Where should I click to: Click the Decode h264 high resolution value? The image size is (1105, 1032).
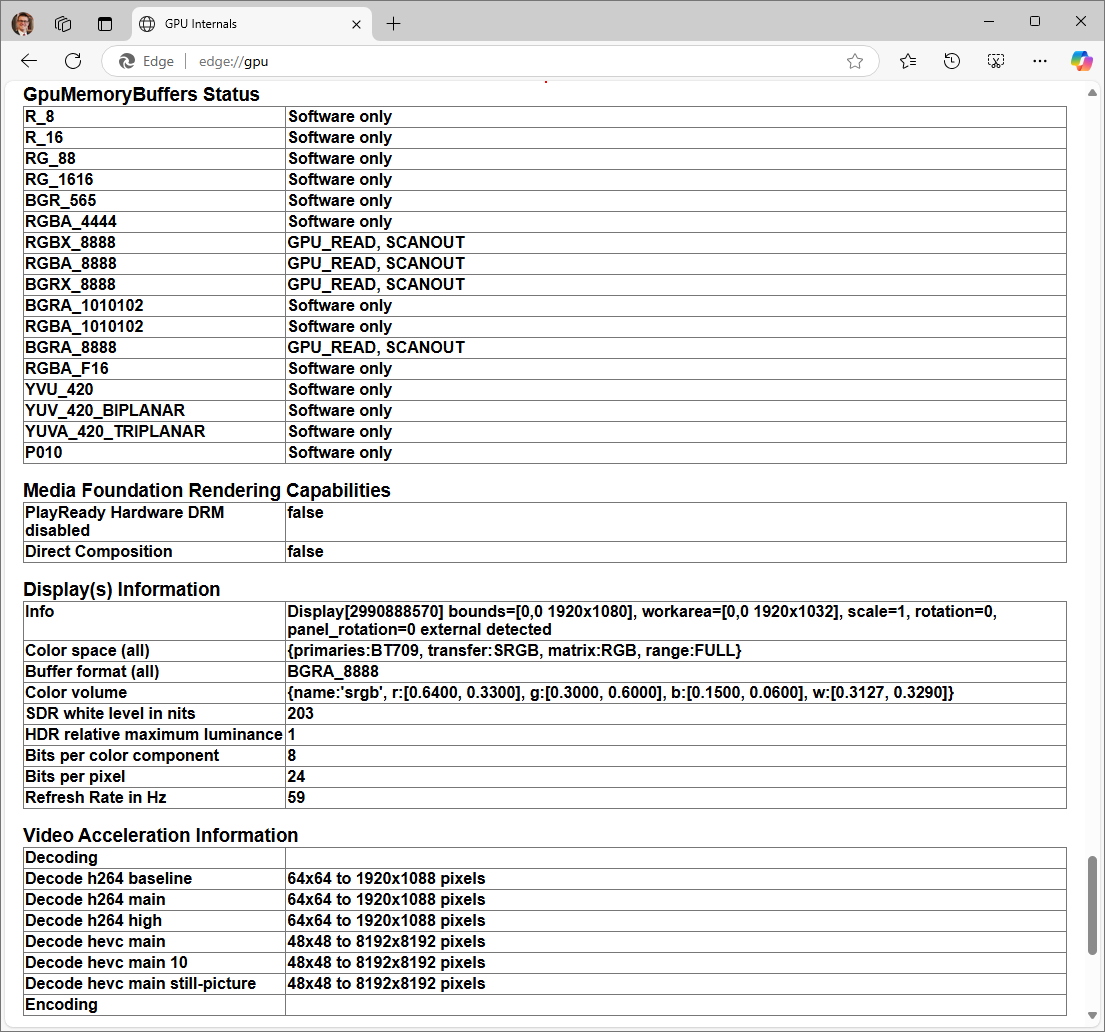point(386,921)
